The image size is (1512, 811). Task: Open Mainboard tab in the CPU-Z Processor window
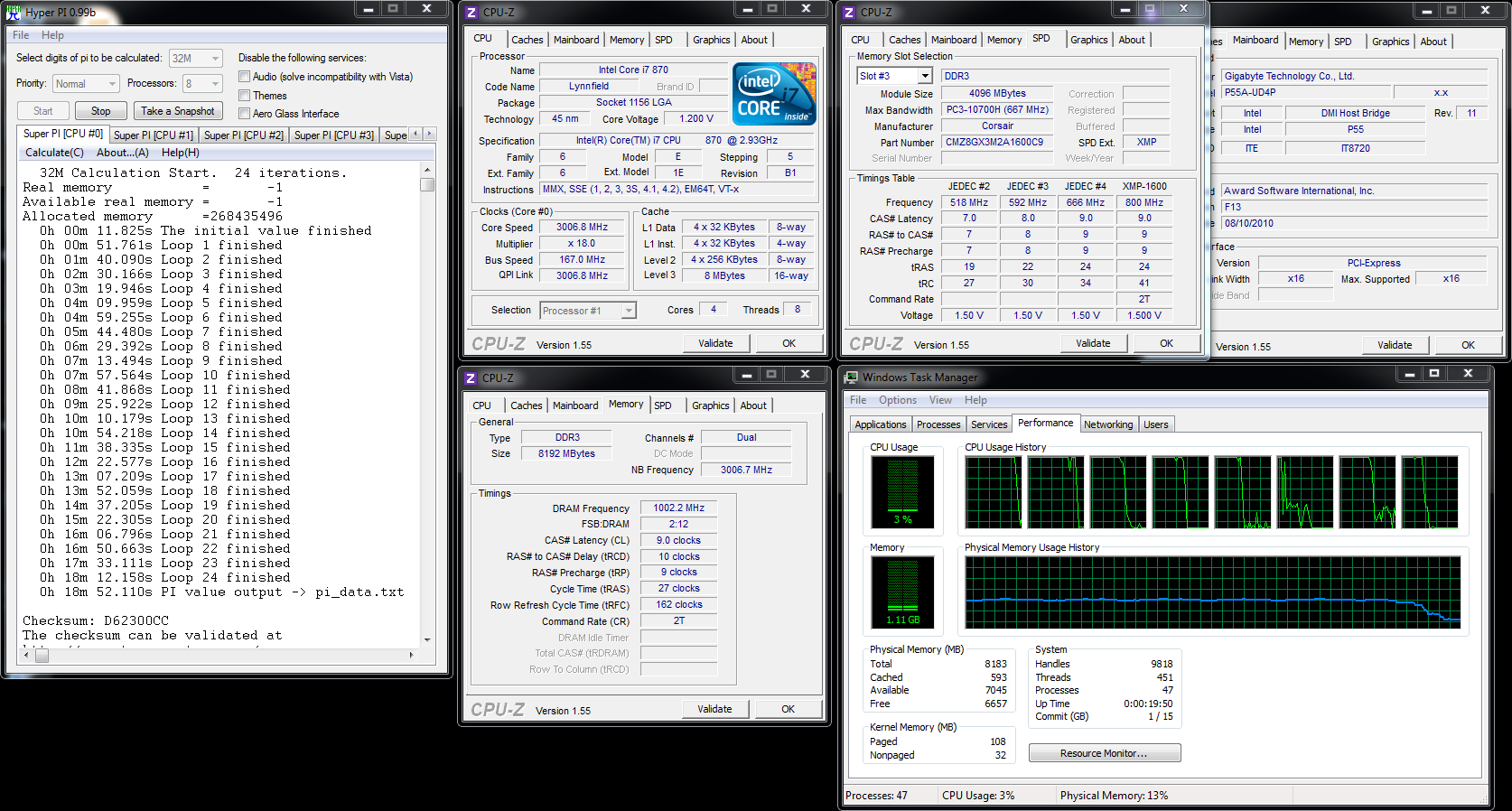click(x=576, y=40)
